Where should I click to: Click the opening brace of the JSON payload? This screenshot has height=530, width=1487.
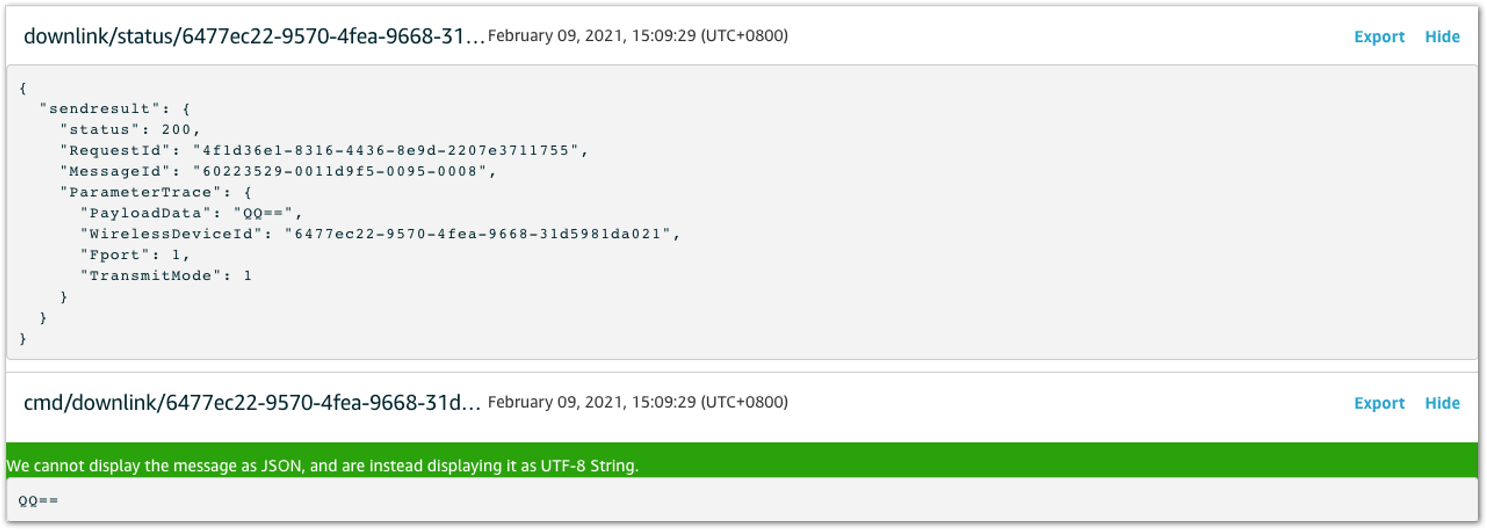click(23, 87)
